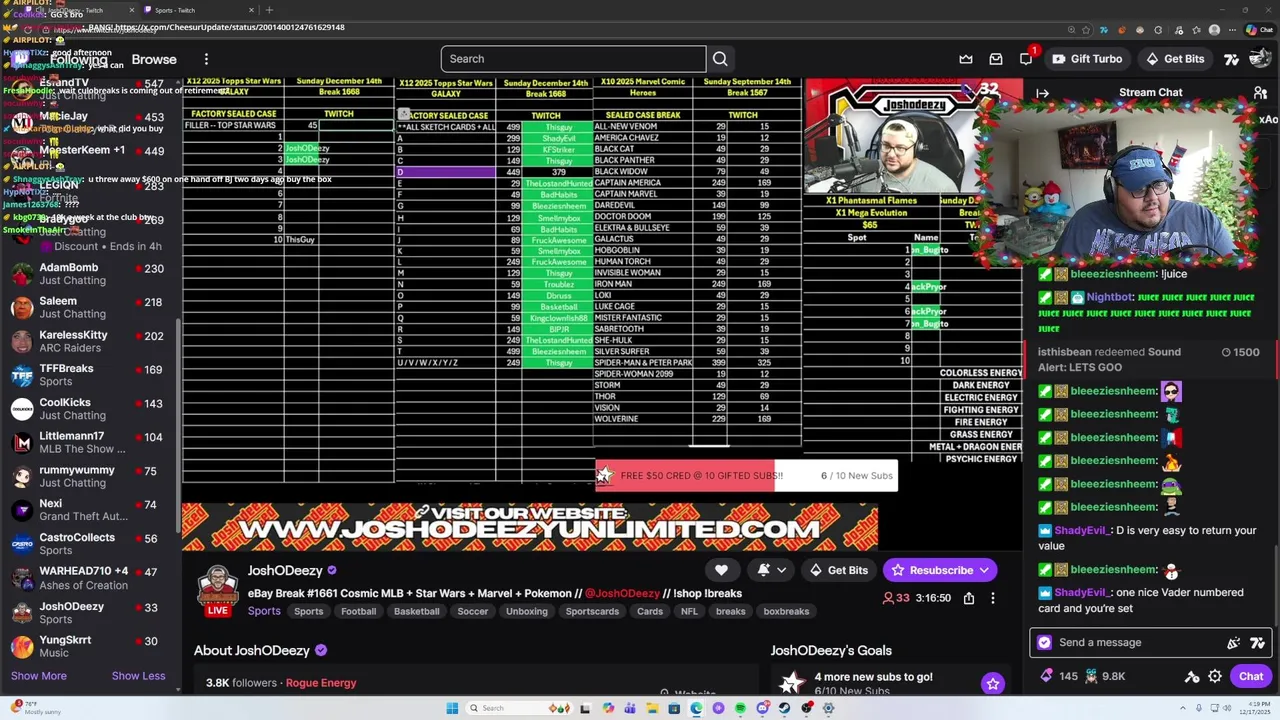Click the purple star on JoshODeezy's Goals
The height and width of the screenshot is (720, 1280).
[x=993, y=684]
